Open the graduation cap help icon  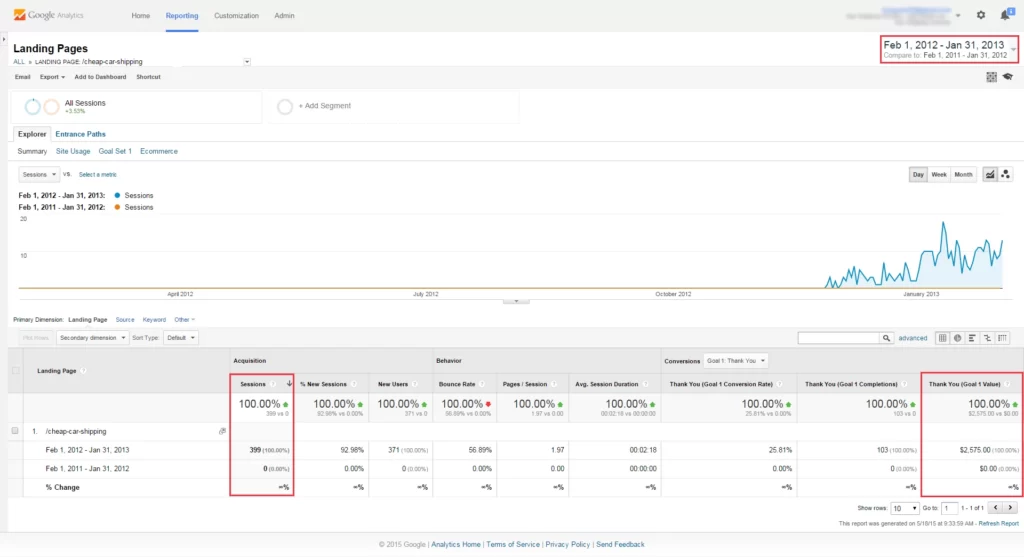coord(1008,77)
